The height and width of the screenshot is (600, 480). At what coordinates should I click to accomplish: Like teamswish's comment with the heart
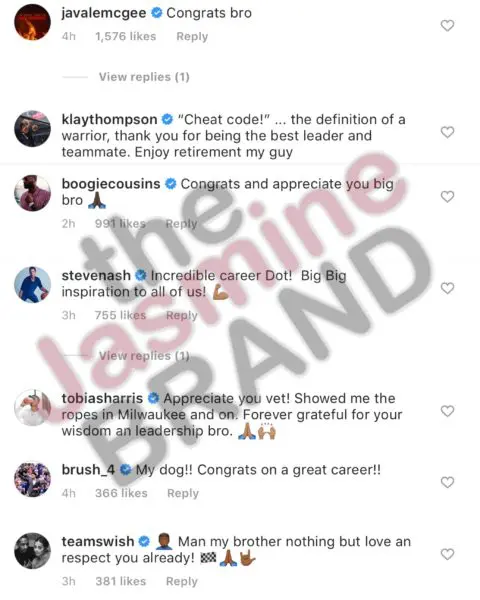[447, 554]
